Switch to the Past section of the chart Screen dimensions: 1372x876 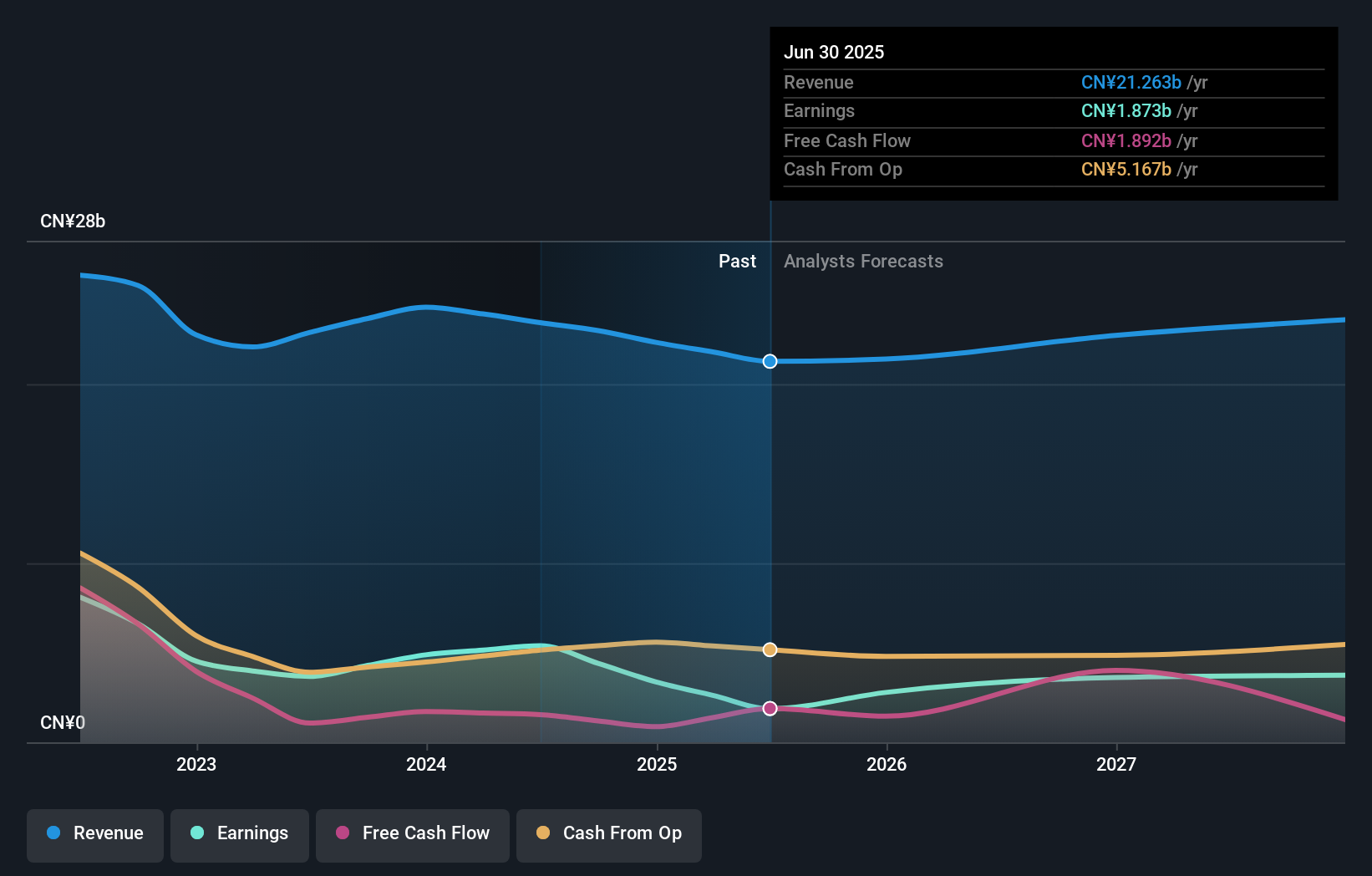(x=737, y=261)
